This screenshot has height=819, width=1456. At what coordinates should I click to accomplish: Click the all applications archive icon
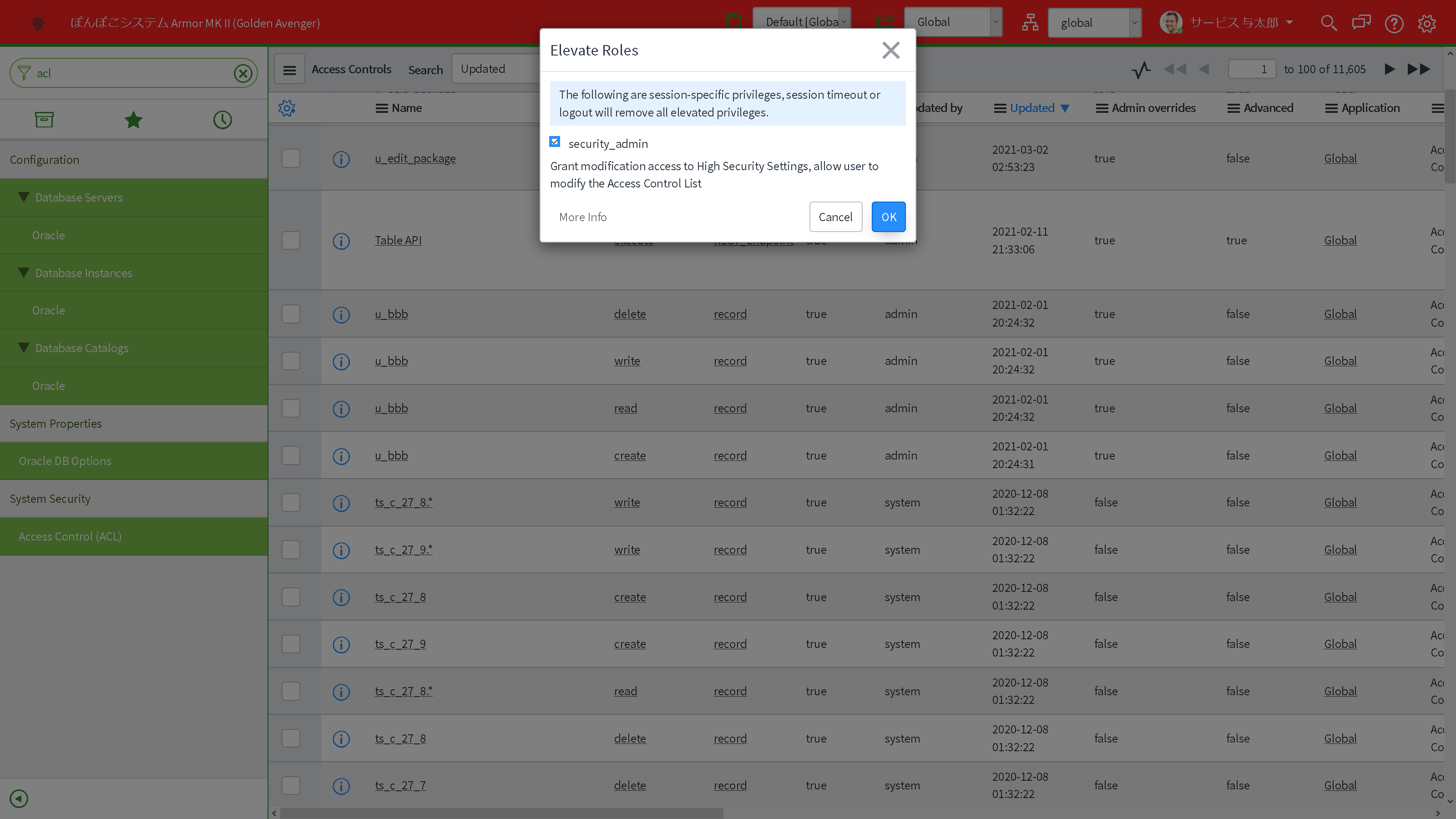pyautogui.click(x=44, y=120)
